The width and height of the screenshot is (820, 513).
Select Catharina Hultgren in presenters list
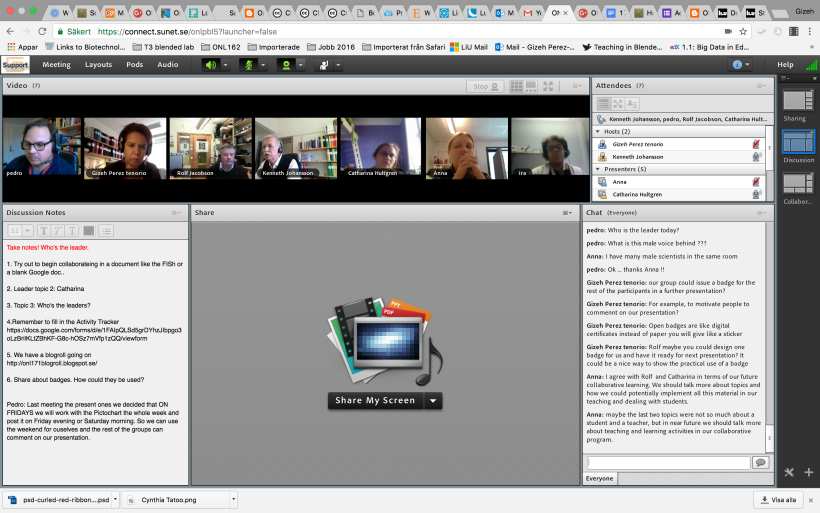click(x=679, y=195)
